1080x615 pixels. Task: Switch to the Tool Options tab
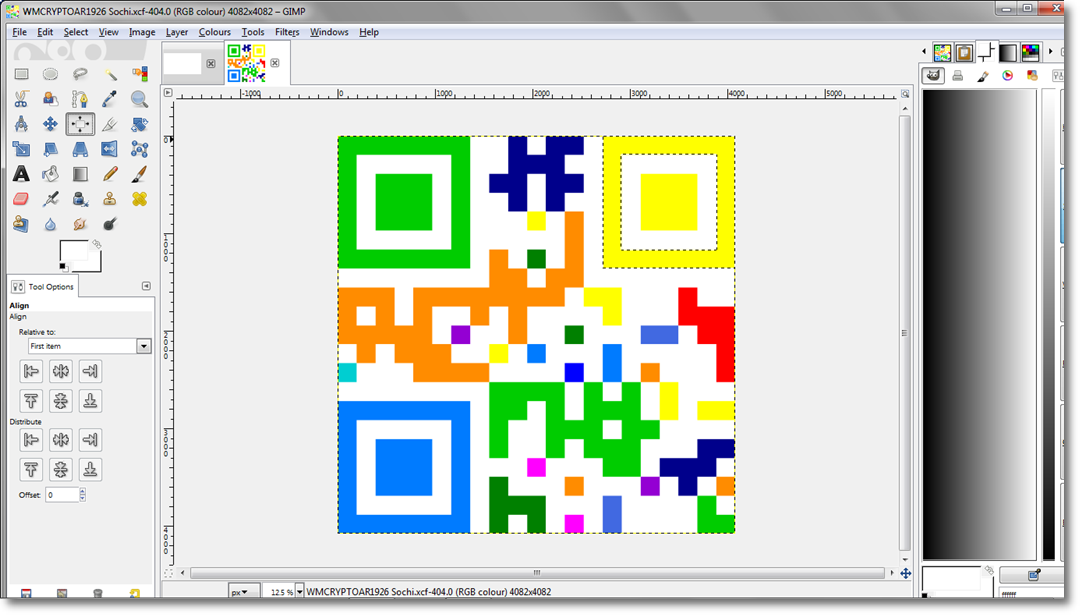point(43,286)
